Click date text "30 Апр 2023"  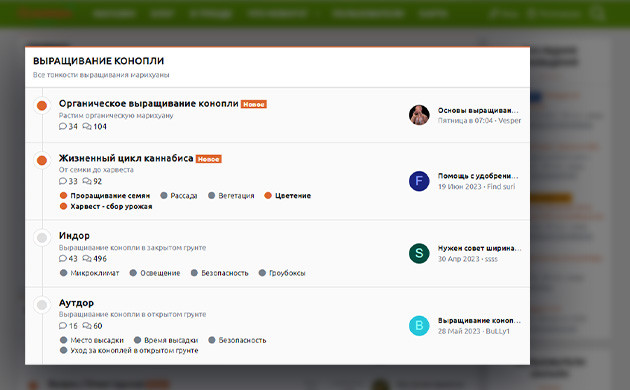458,259
